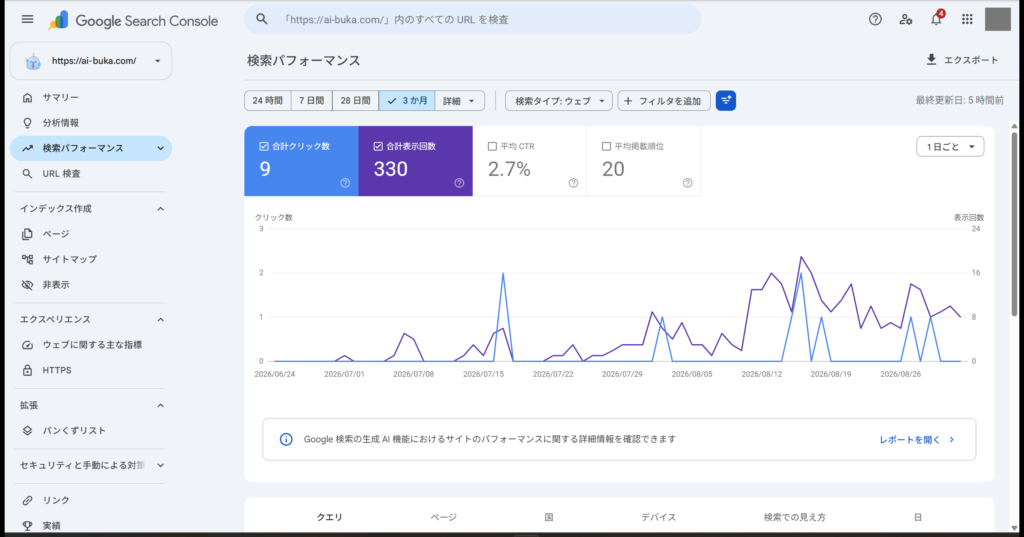Click the info icon in AI report banner
This screenshot has width=1024, height=537.
286,439
